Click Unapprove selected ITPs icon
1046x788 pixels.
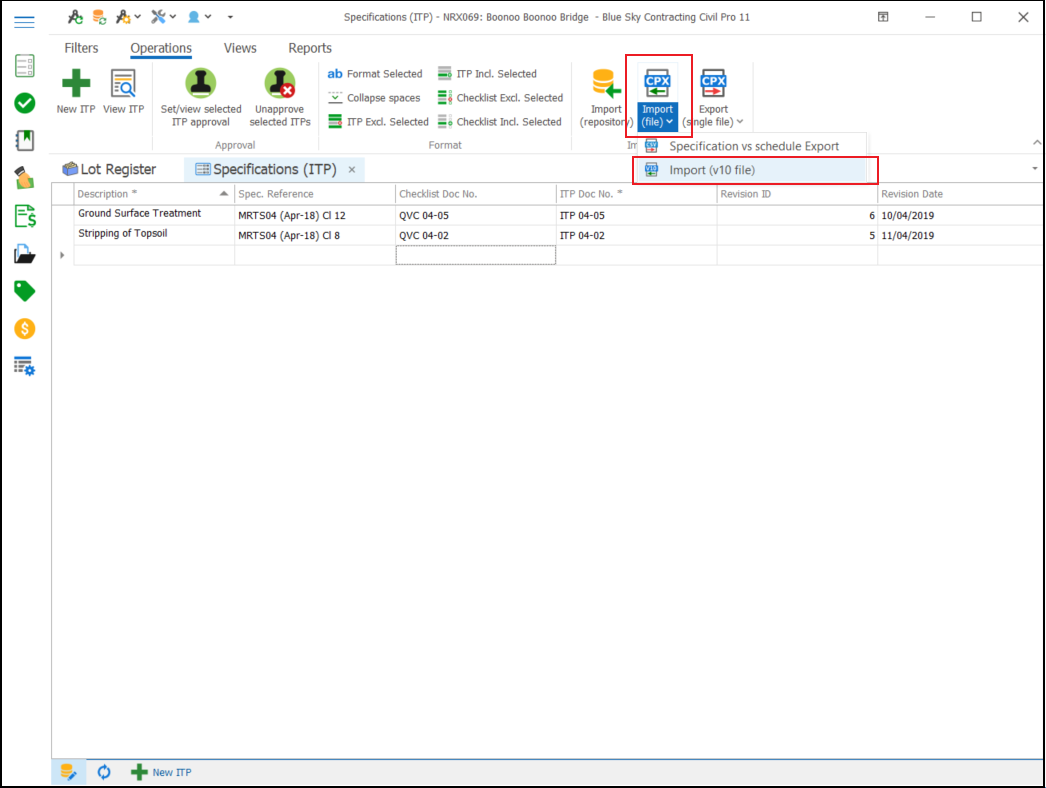pyautogui.click(x=279, y=84)
